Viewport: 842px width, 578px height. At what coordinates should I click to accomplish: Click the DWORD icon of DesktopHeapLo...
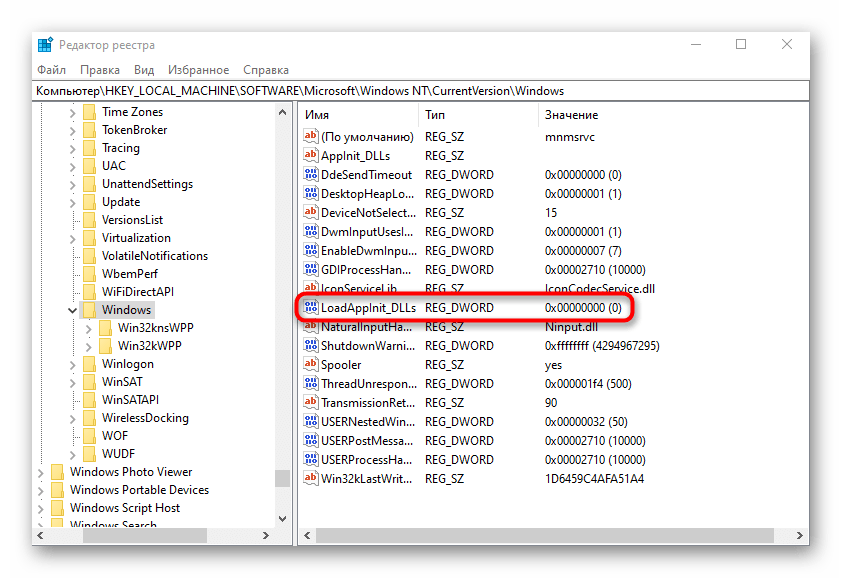point(310,193)
